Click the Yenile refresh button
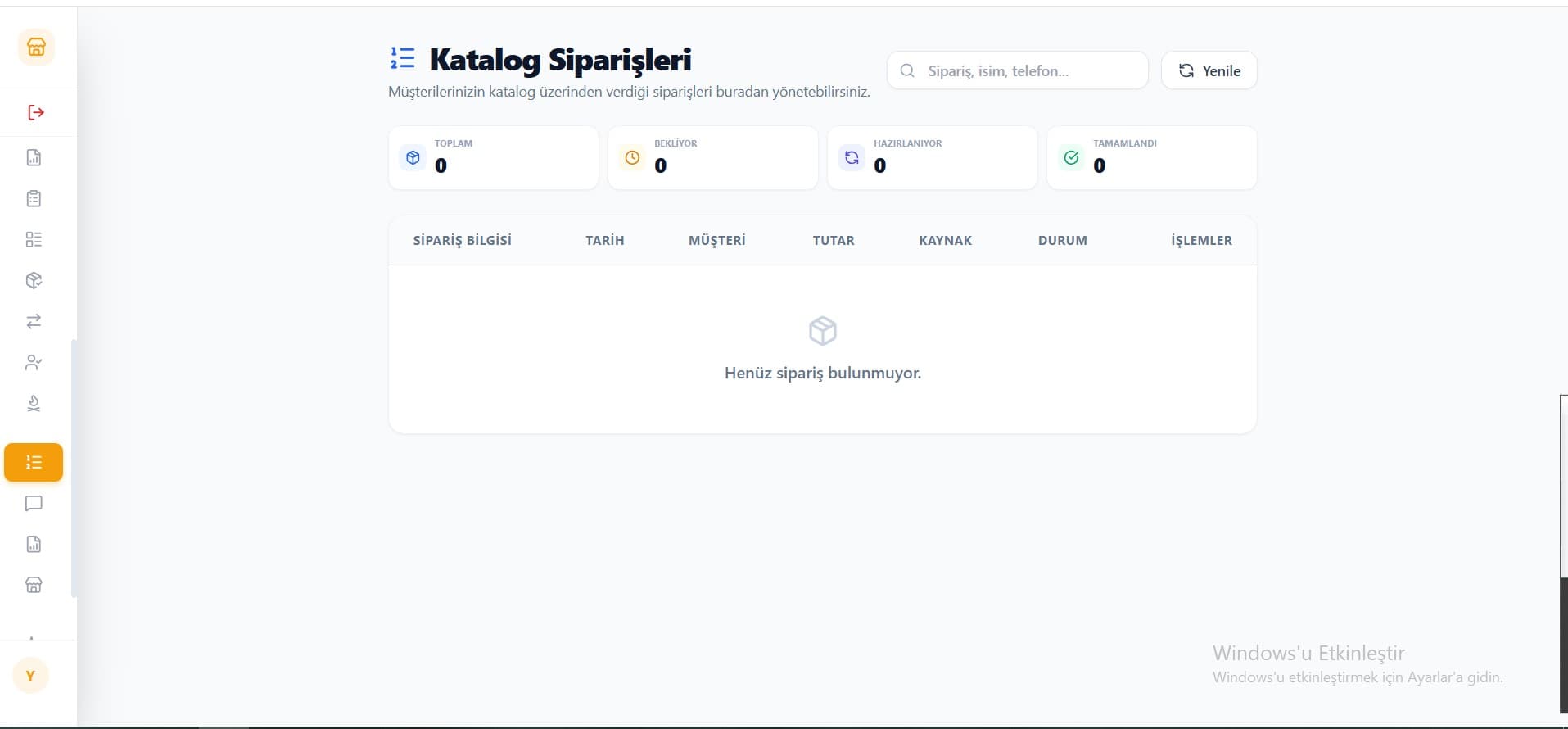1568x729 pixels. tap(1209, 70)
